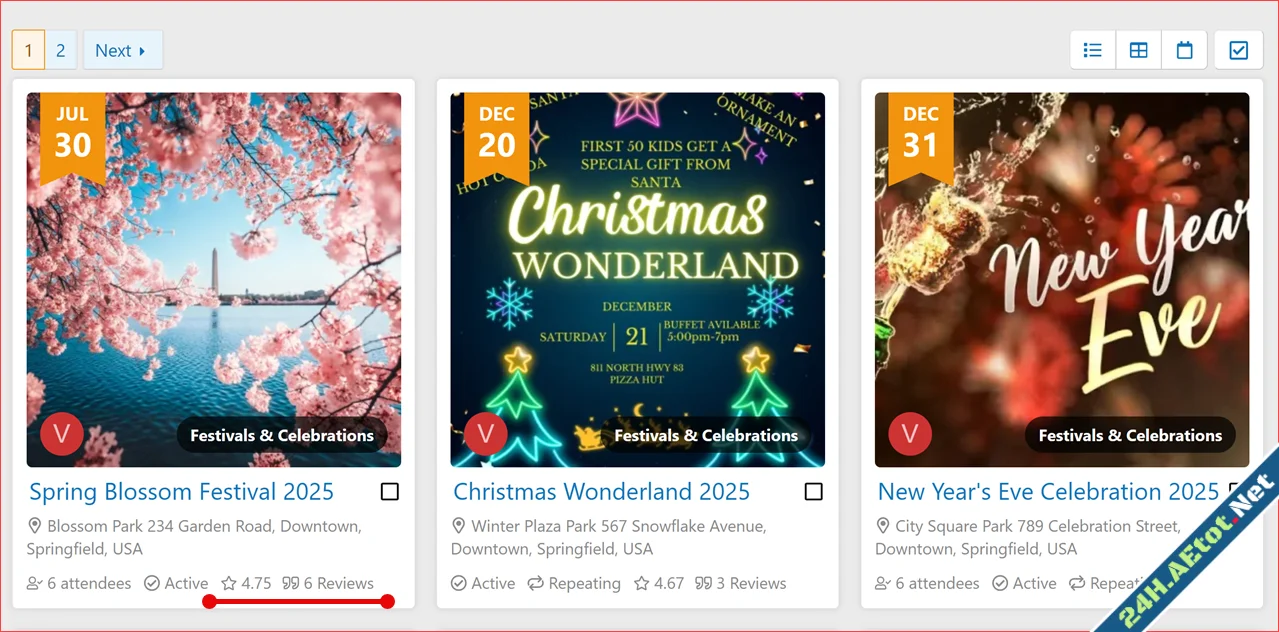Click the repeating event icon on Christmas Wonderland card

[537, 583]
